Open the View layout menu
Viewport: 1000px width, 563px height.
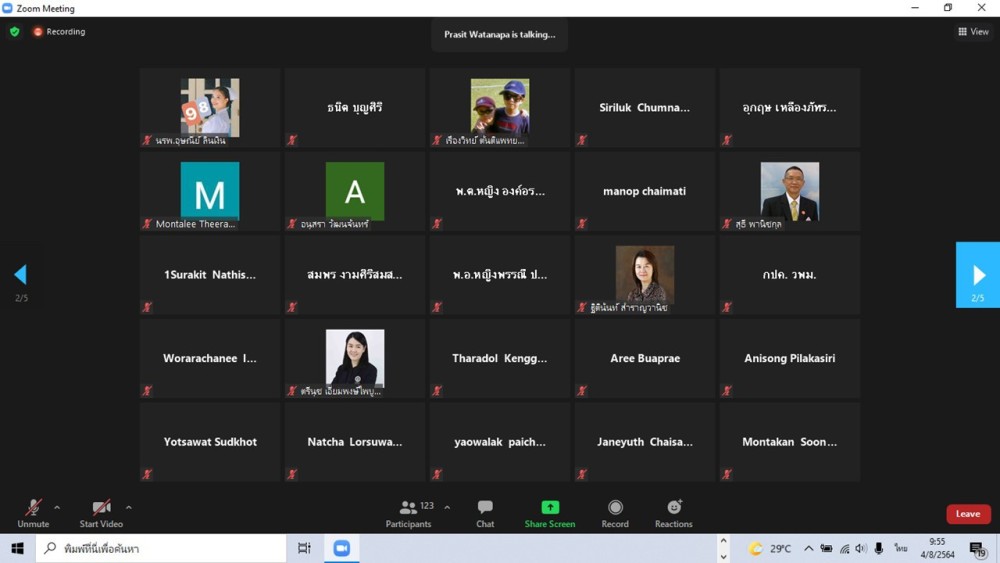[x=973, y=32]
